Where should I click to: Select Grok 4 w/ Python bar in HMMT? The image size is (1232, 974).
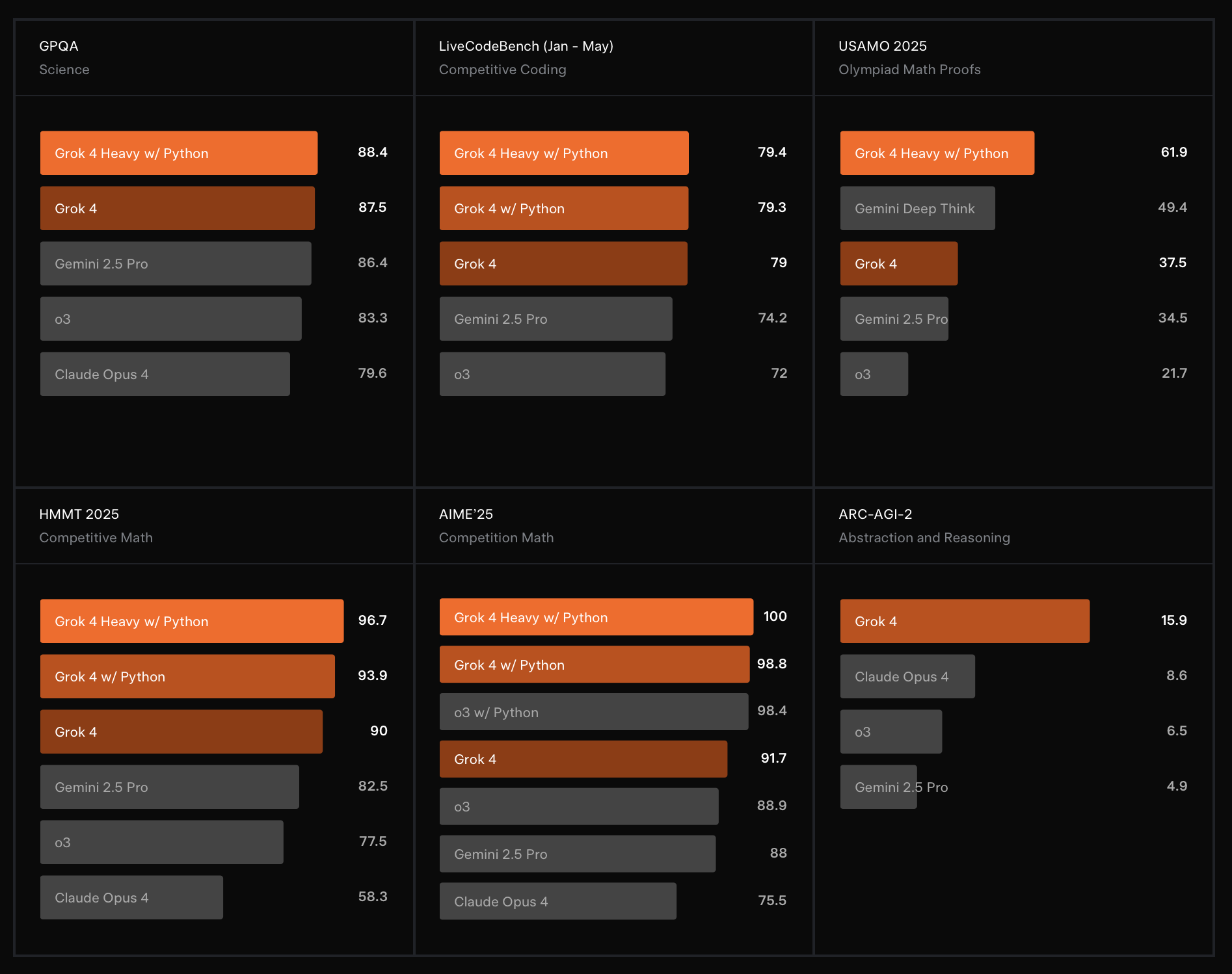187,676
